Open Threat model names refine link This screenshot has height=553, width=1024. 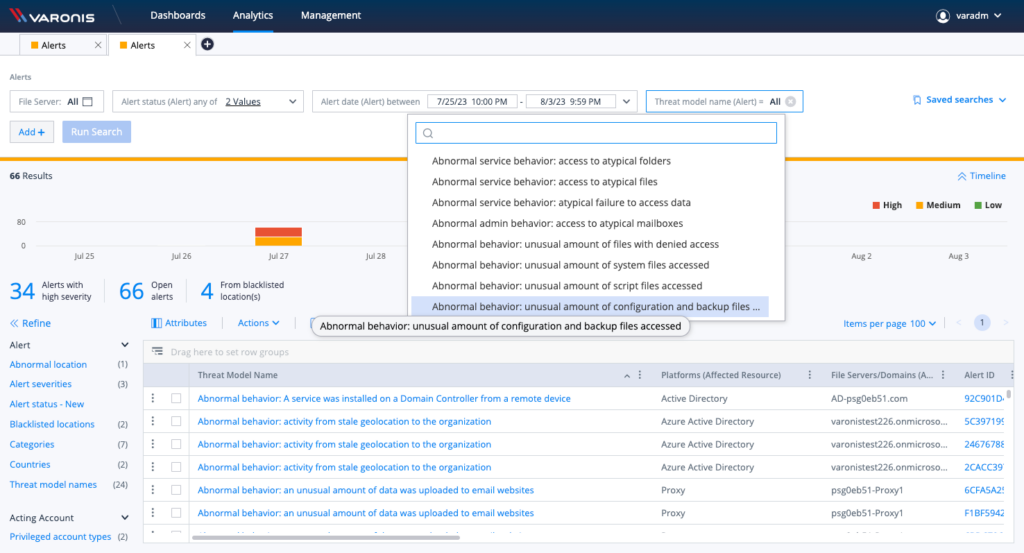coord(53,484)
